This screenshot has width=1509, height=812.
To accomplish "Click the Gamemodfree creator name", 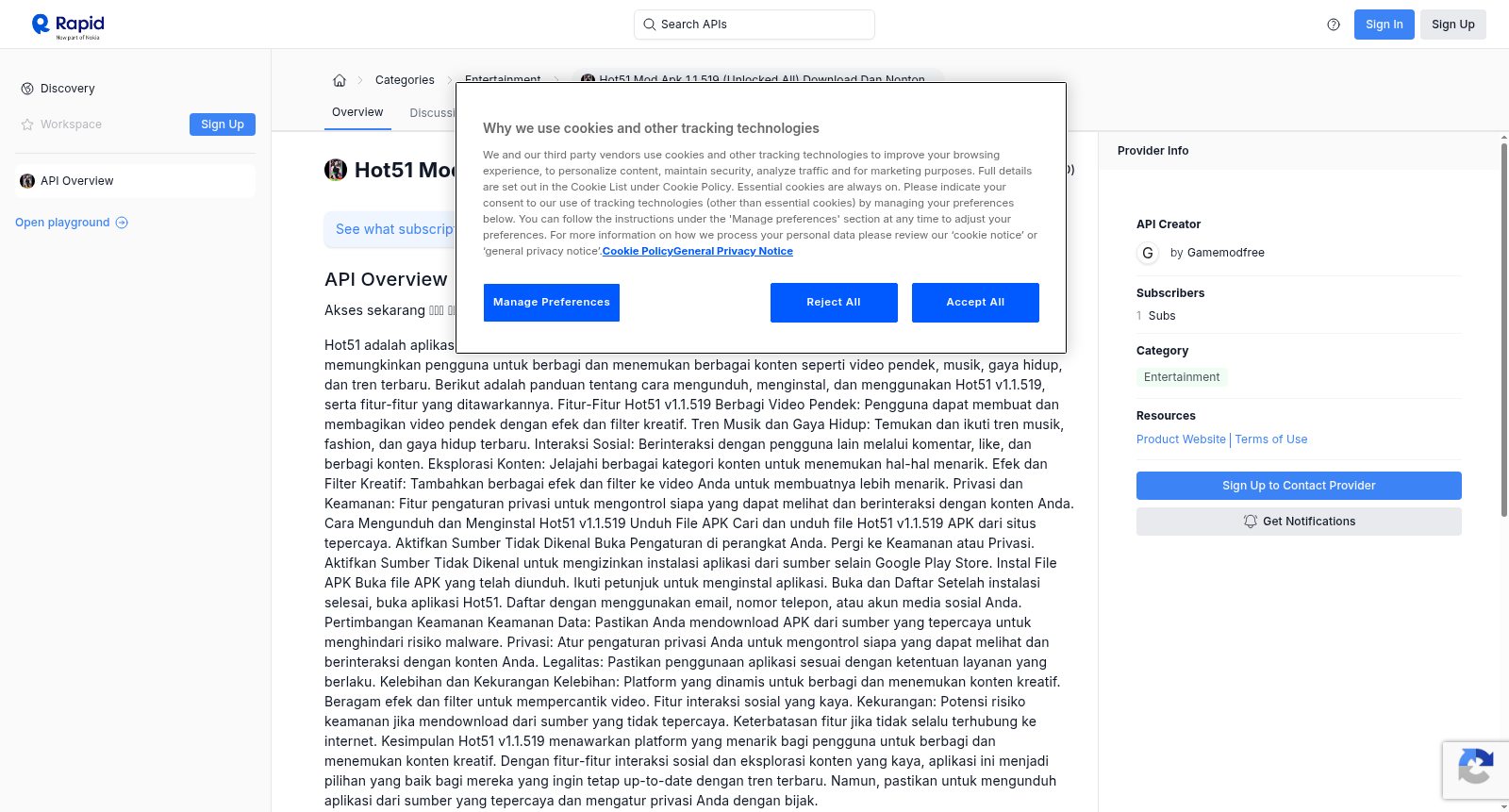I will point(1226,253).
